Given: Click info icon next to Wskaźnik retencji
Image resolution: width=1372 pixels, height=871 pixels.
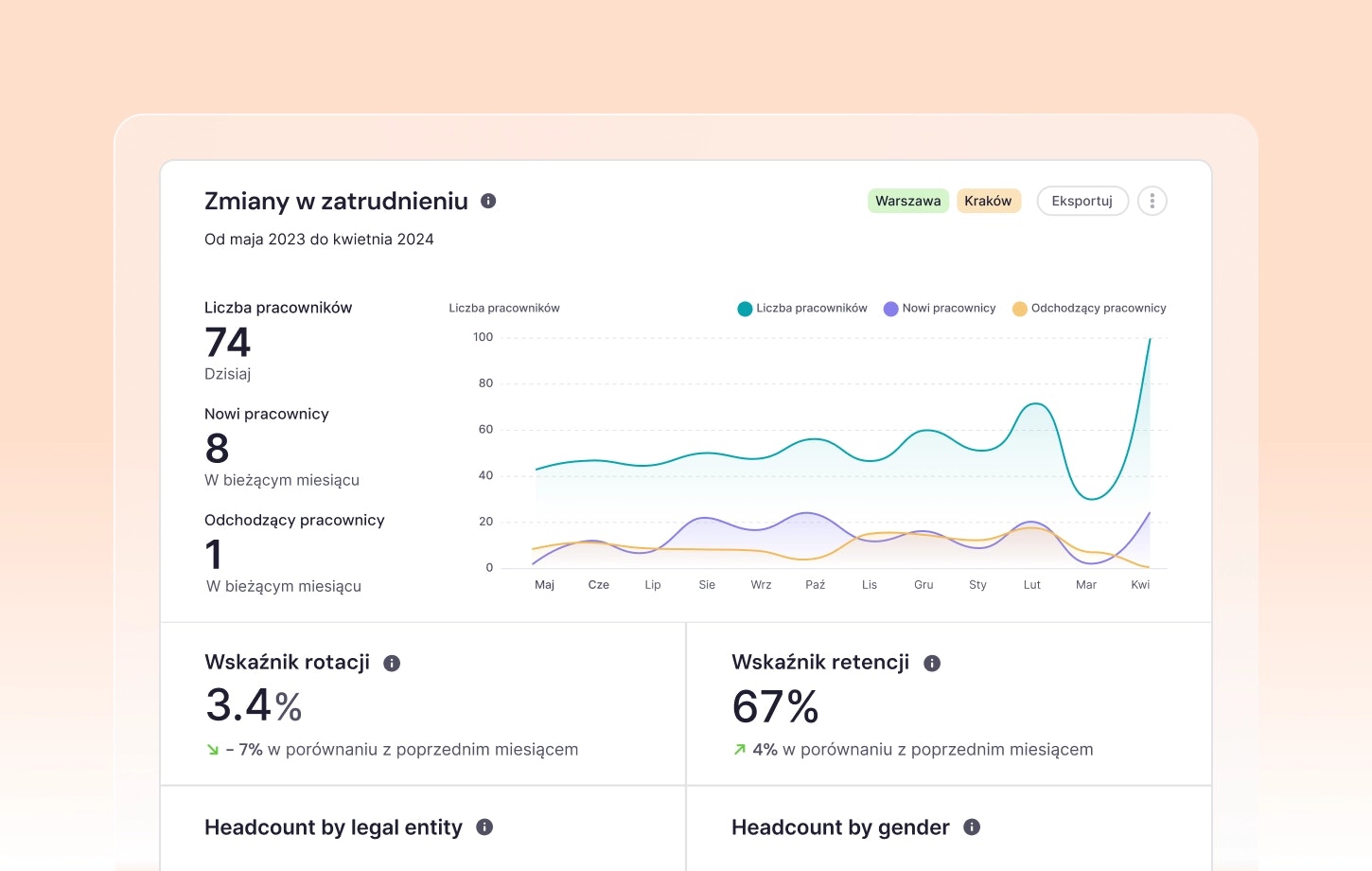Looking at the screenshot, I should tap(932, 664).
